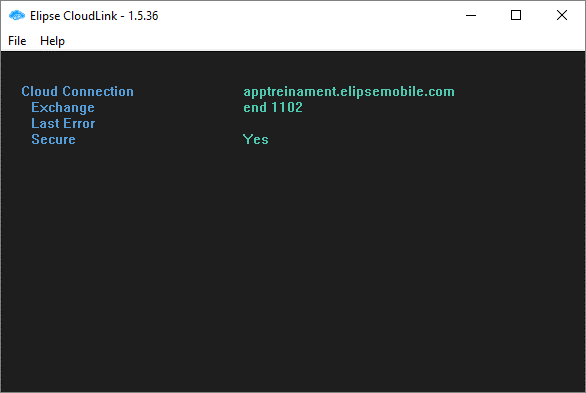Minimize the CloudLink window
Image resolution: width=586 pixels, height=393 pixels.
tap(471, 15)
